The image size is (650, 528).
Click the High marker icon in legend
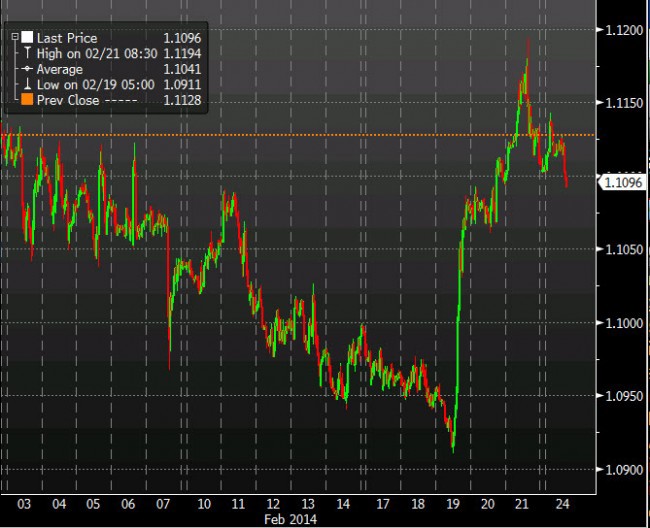point(27,53)
